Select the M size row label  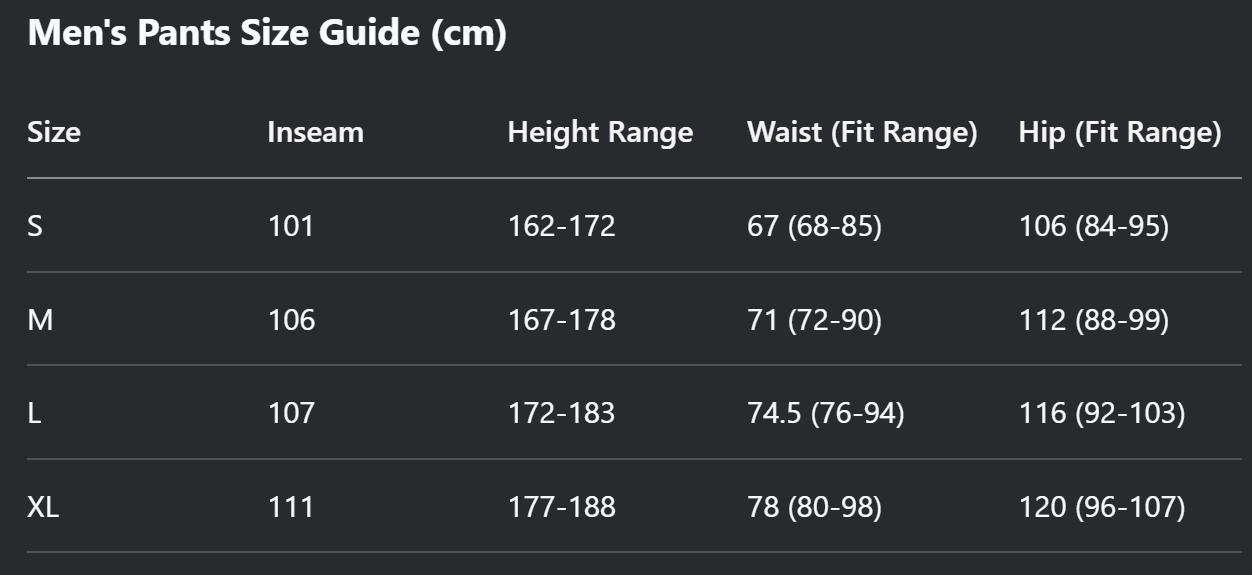pos(40,320)
